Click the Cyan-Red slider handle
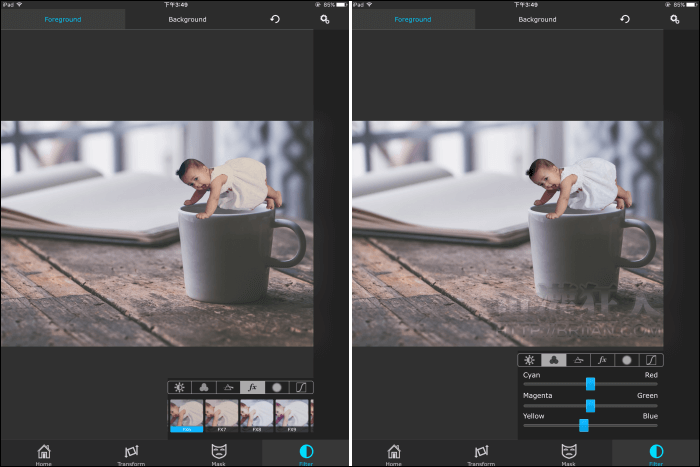This screenshot has height=467, width=700. click(x=590, y=384)
